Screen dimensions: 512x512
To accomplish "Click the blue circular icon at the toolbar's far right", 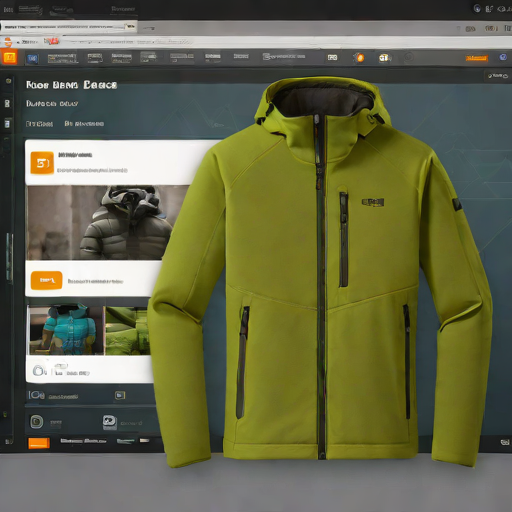I will (x=503, y=57).
